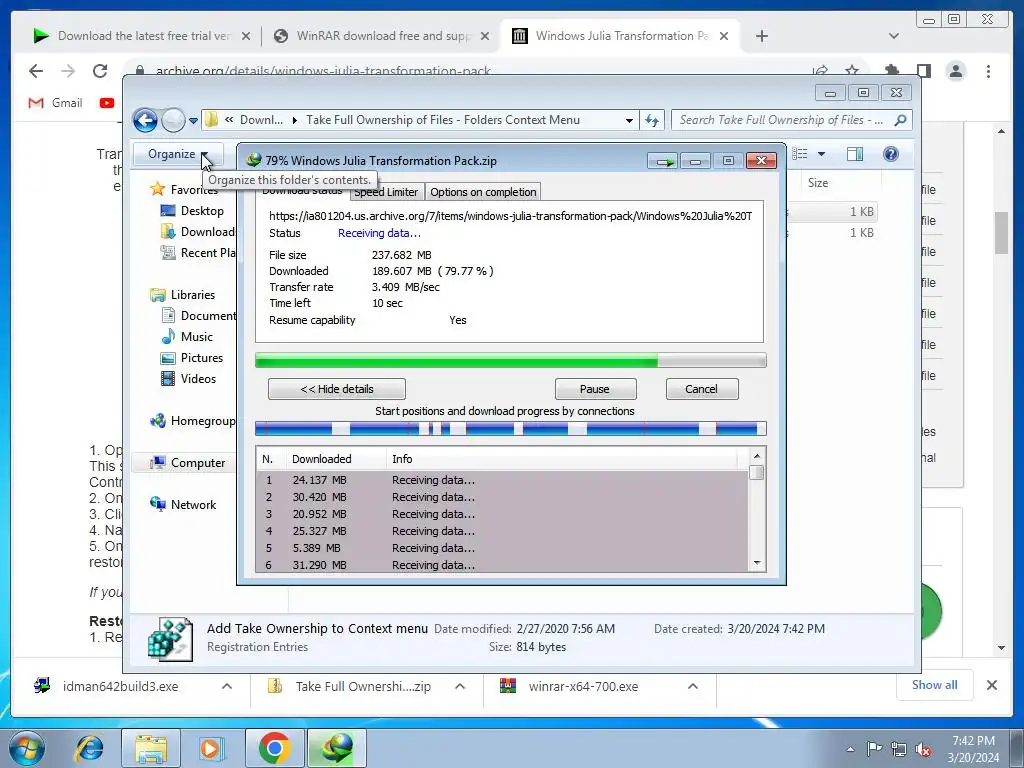
Task: Open Explorer help question mark icon
Action: click(x=890, y=154)
